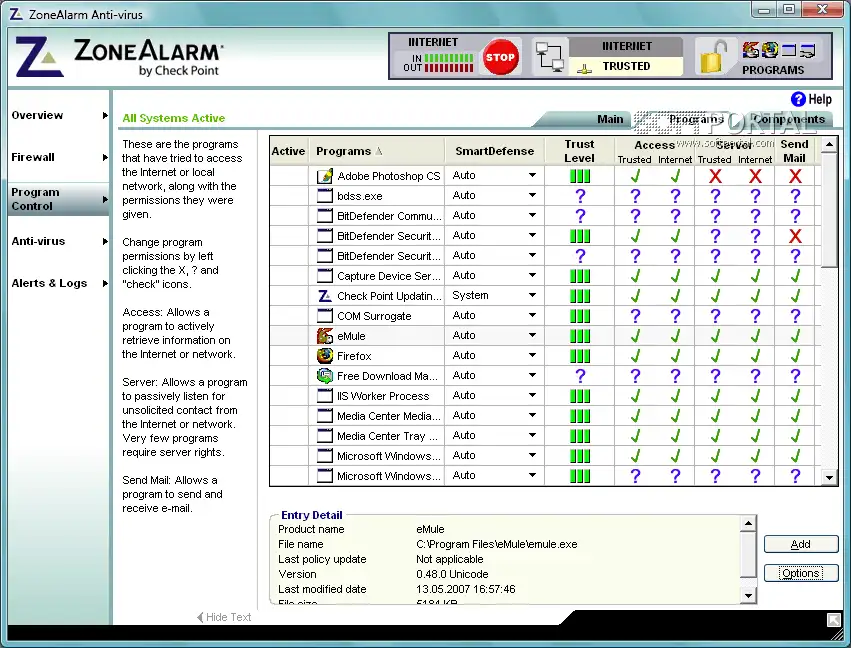Click the red STOP button
This screenshot has height=648, width=851.
pos(500,57)
